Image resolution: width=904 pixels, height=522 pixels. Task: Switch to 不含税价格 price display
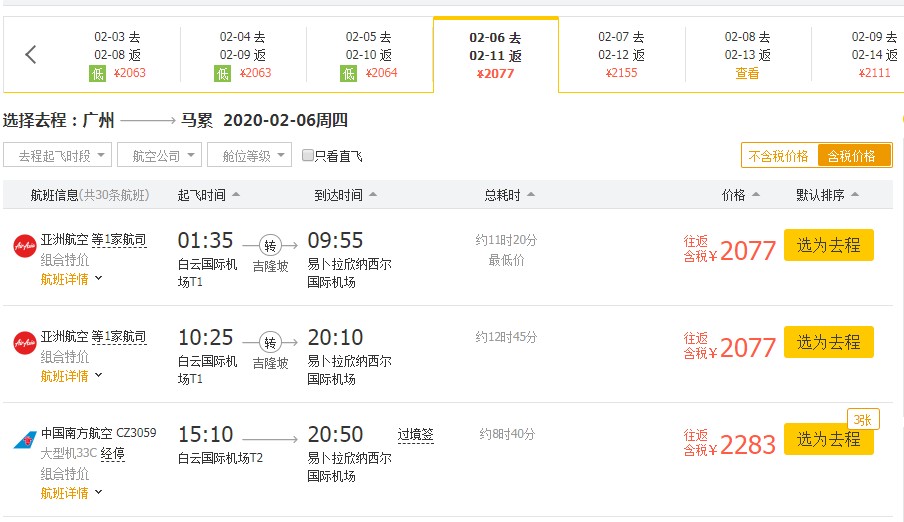click(779, 156)
